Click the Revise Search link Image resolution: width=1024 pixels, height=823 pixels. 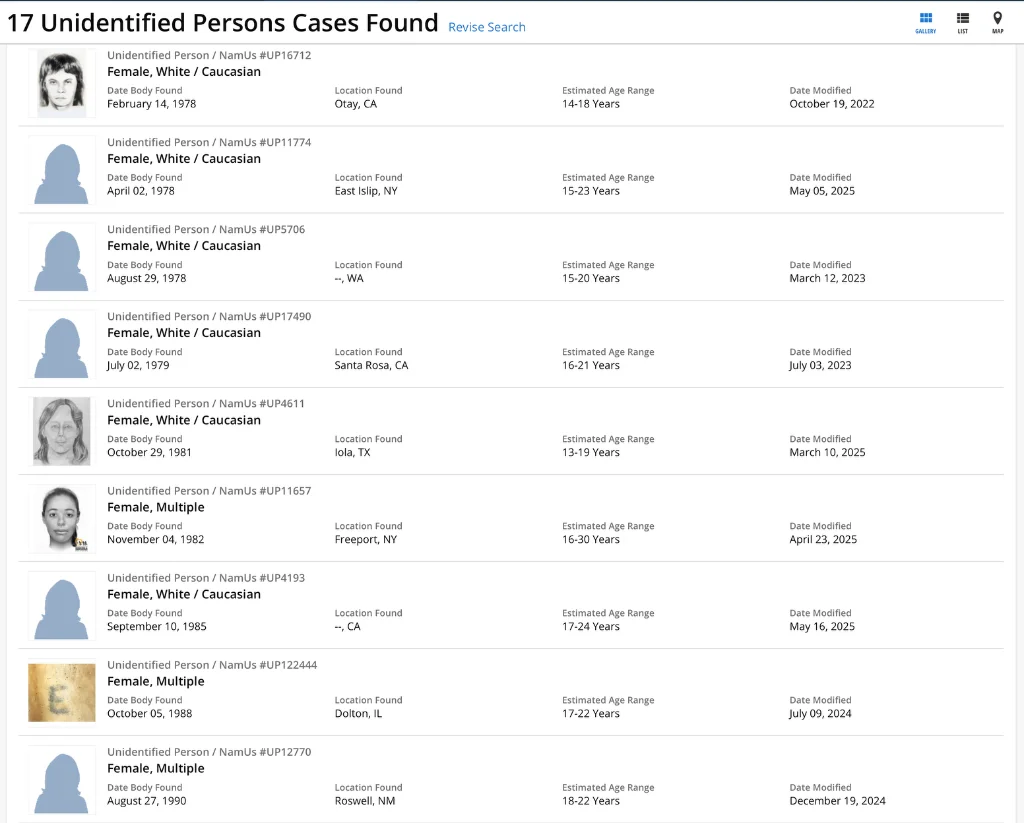(486, 27)
